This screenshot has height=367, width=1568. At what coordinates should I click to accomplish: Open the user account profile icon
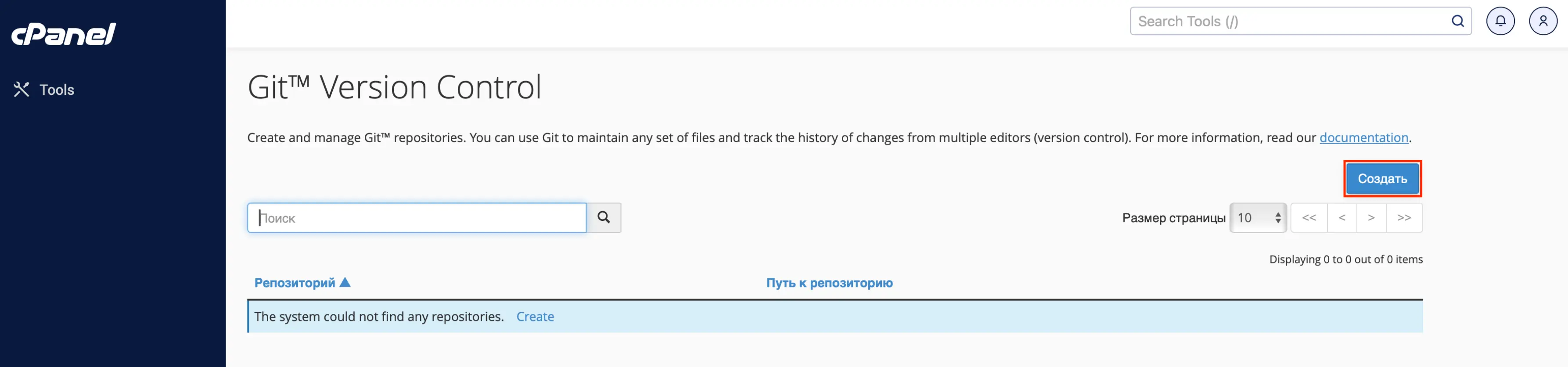(x=1544, y=20)
